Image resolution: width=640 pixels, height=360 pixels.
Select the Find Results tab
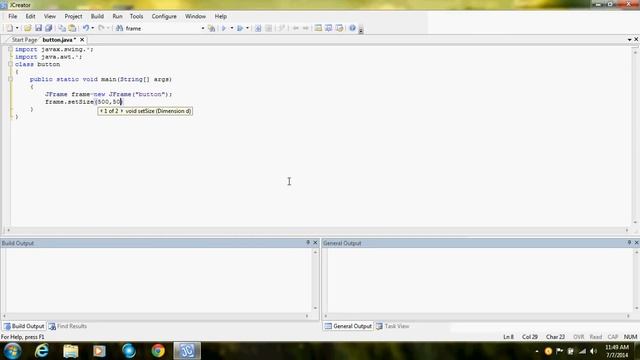tap(68, 326)
